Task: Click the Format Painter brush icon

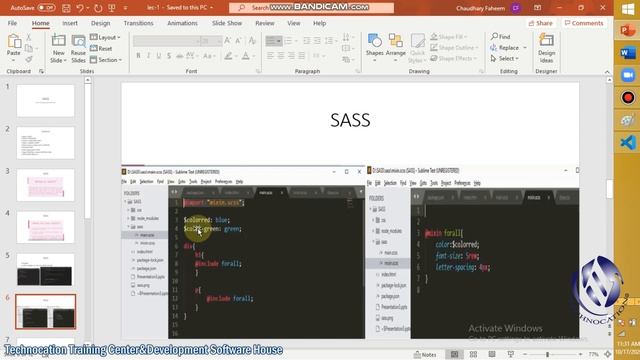Action: 29,60
